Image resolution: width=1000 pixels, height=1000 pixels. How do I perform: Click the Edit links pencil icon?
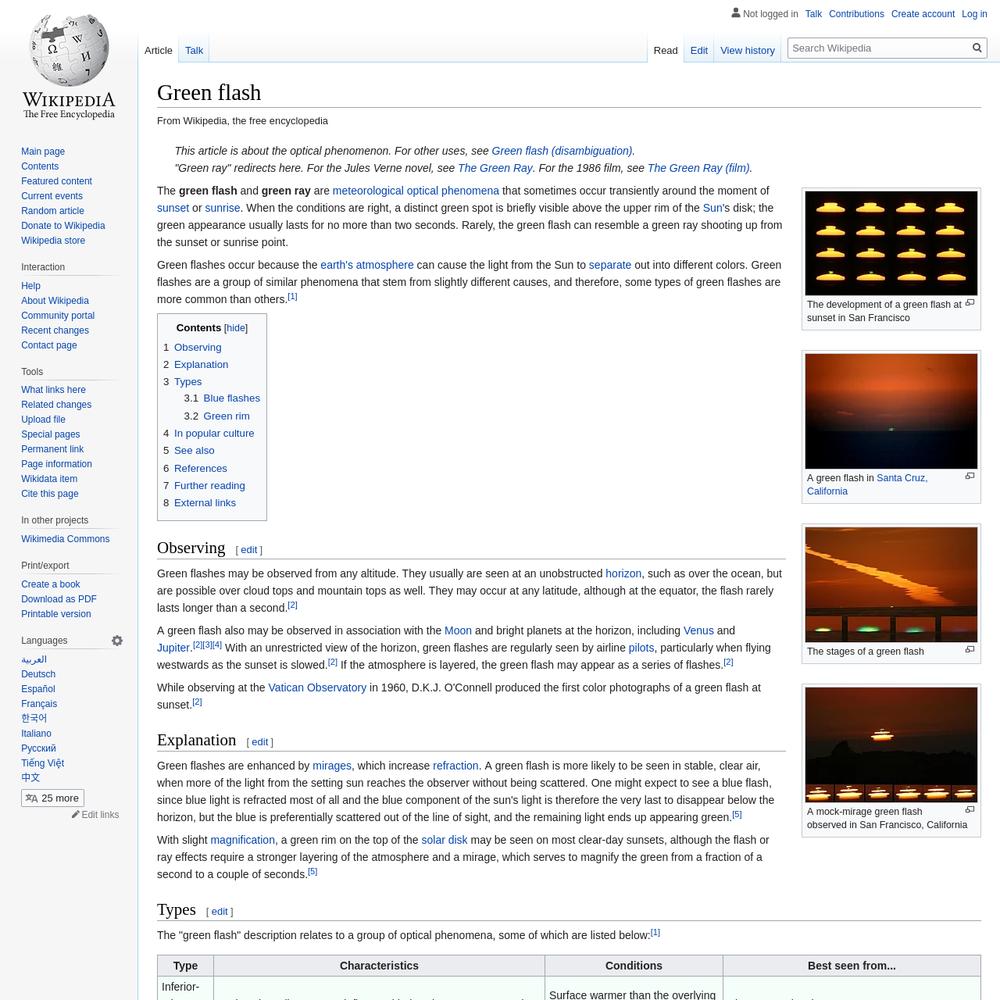(75, 814)
